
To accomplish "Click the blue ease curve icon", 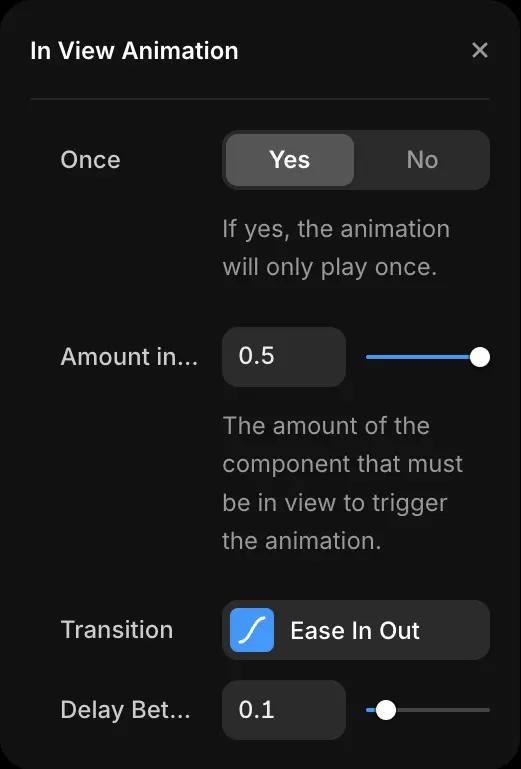I will click(x=252, y=630).
